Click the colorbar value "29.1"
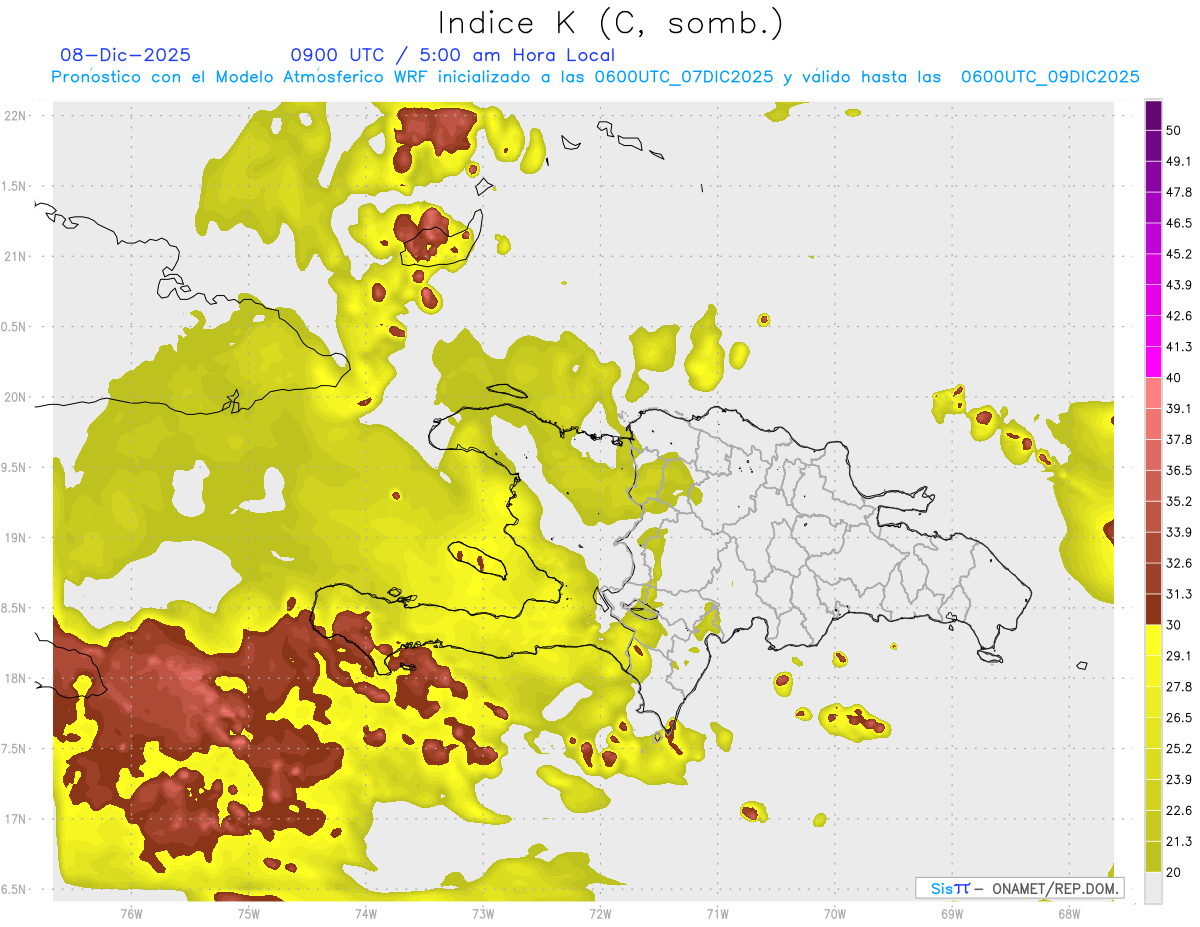Viewport: 1200px width, 927px height. coord(1179,656)
